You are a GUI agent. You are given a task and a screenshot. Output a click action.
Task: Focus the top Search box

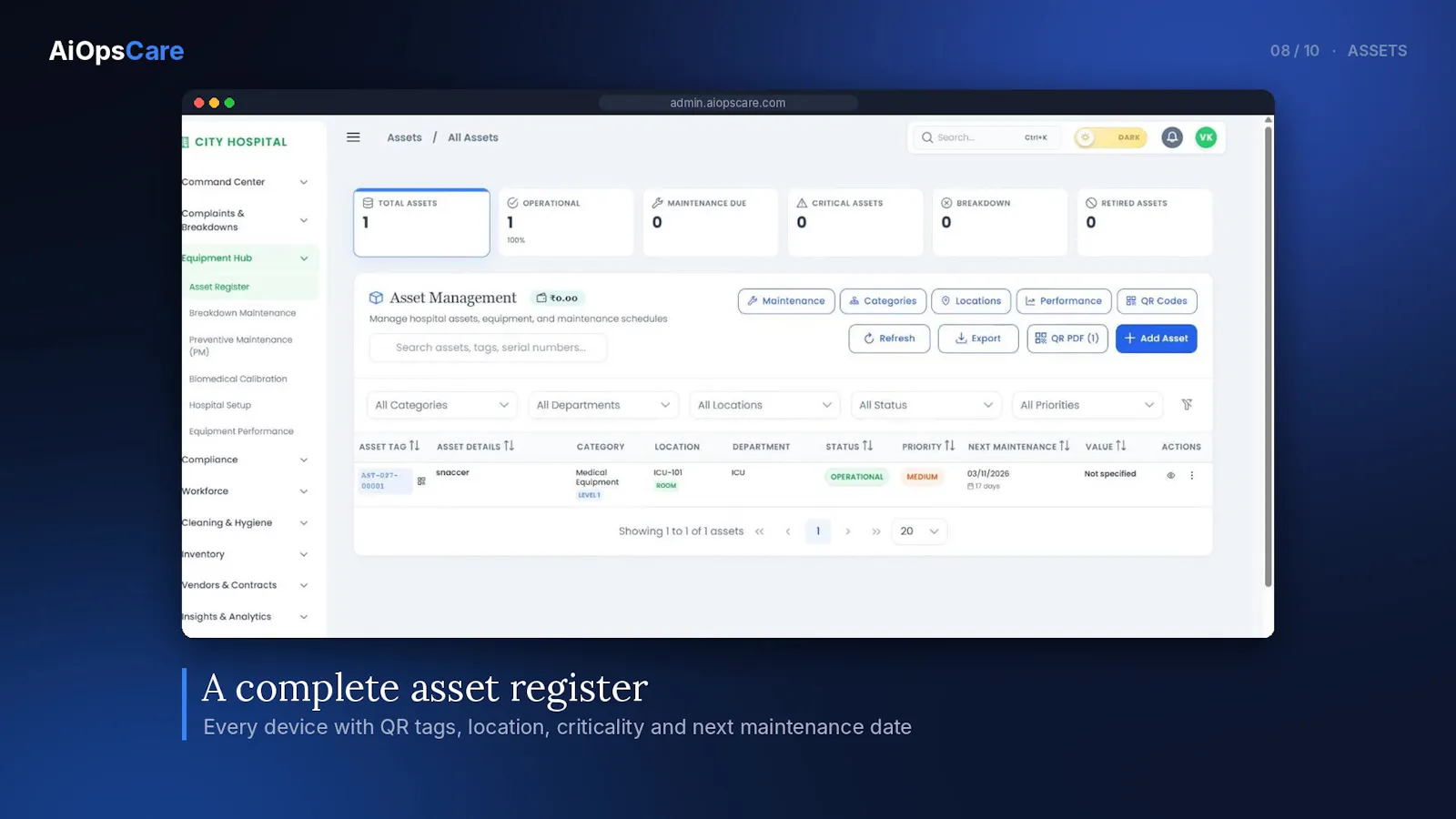(986, 137)
